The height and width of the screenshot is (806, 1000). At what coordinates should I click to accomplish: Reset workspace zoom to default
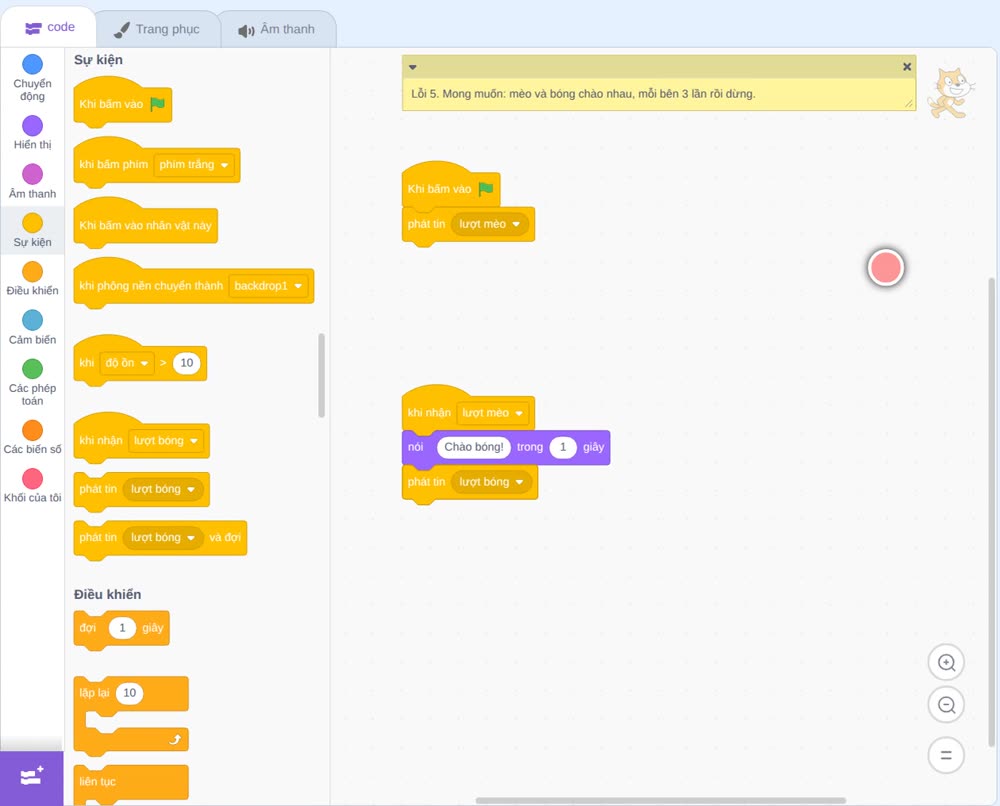click(946, 756)
